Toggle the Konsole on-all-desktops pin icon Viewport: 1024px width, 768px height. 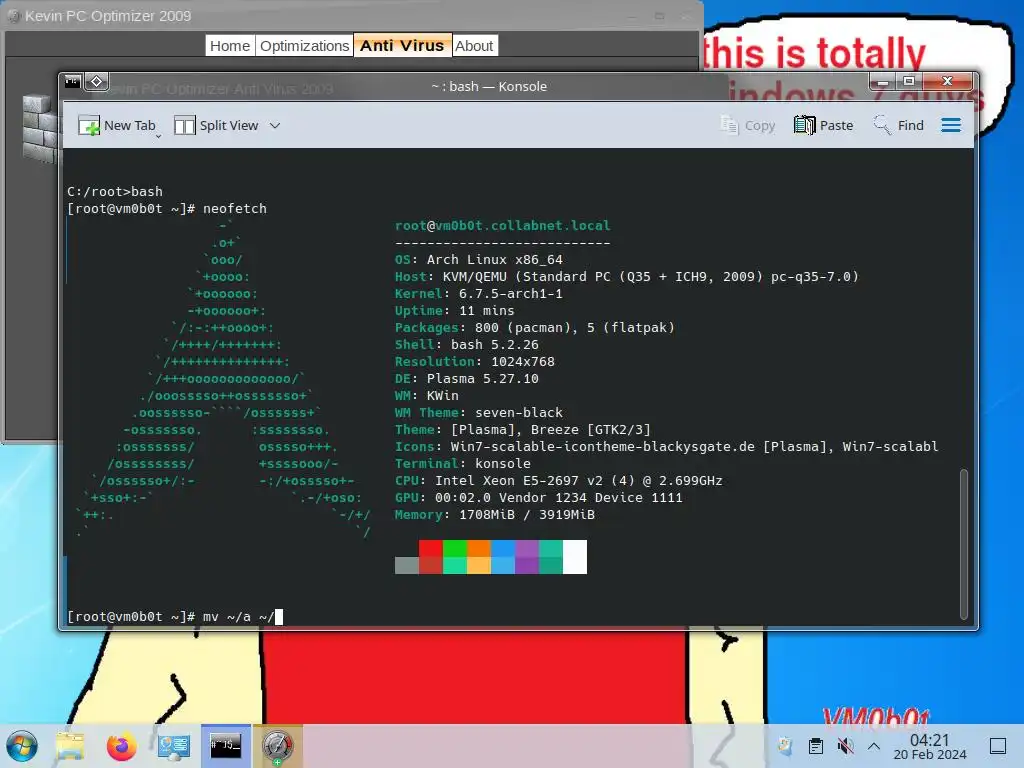pos(97,82)
